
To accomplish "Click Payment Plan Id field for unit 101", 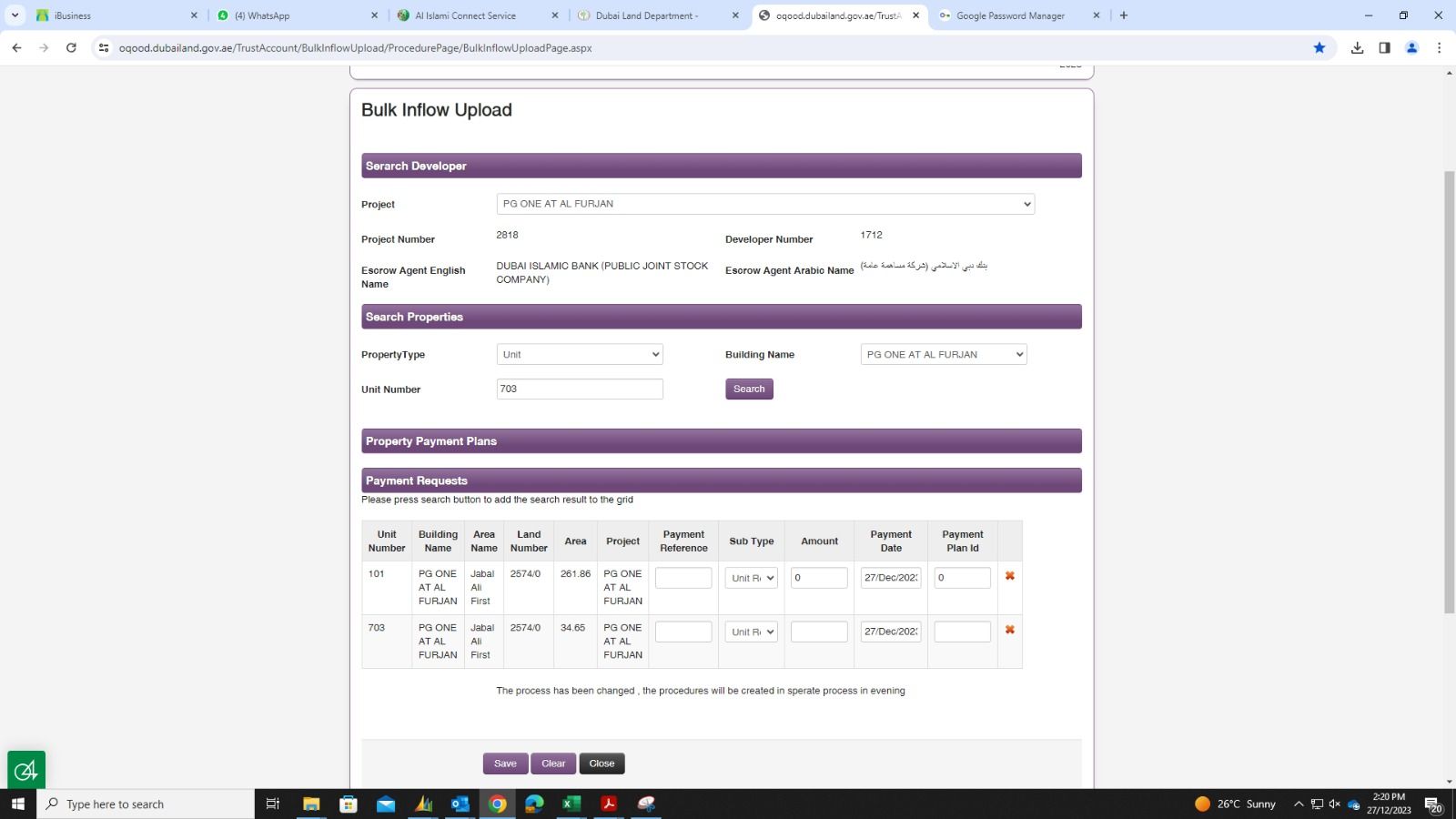I will (x=963, y=578).
